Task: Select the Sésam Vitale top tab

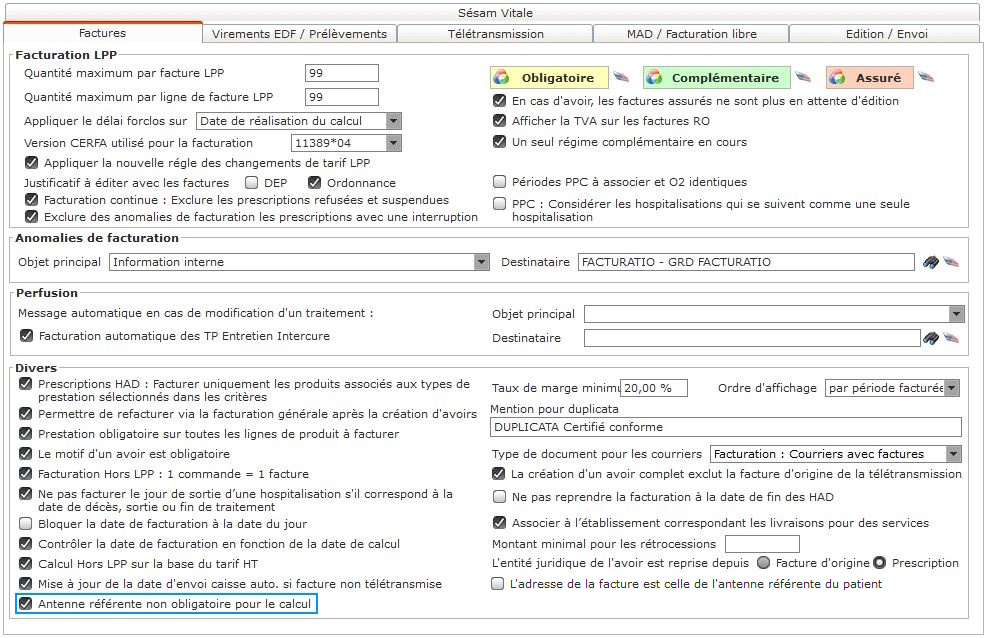Action: [495, 13]
